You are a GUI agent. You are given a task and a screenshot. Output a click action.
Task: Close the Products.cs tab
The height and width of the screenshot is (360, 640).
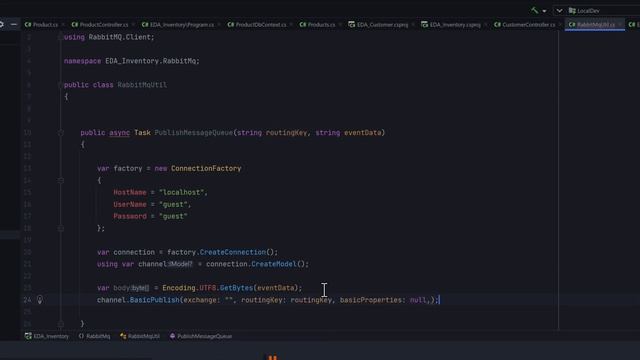[x=340, y=25]
